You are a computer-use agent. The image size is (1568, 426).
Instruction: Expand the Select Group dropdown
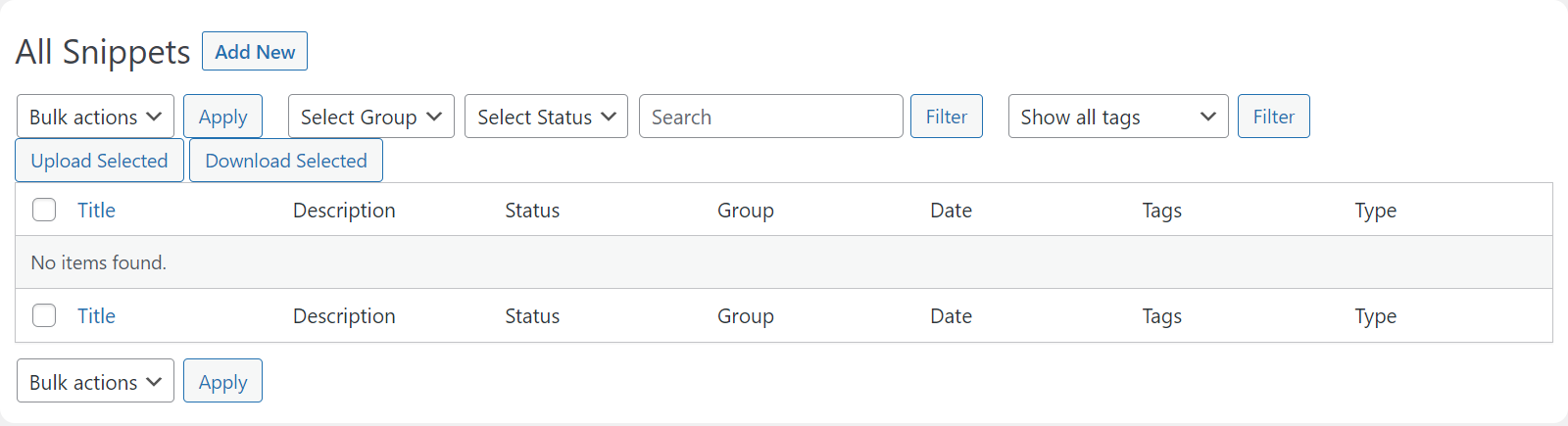tap(370, 117)
